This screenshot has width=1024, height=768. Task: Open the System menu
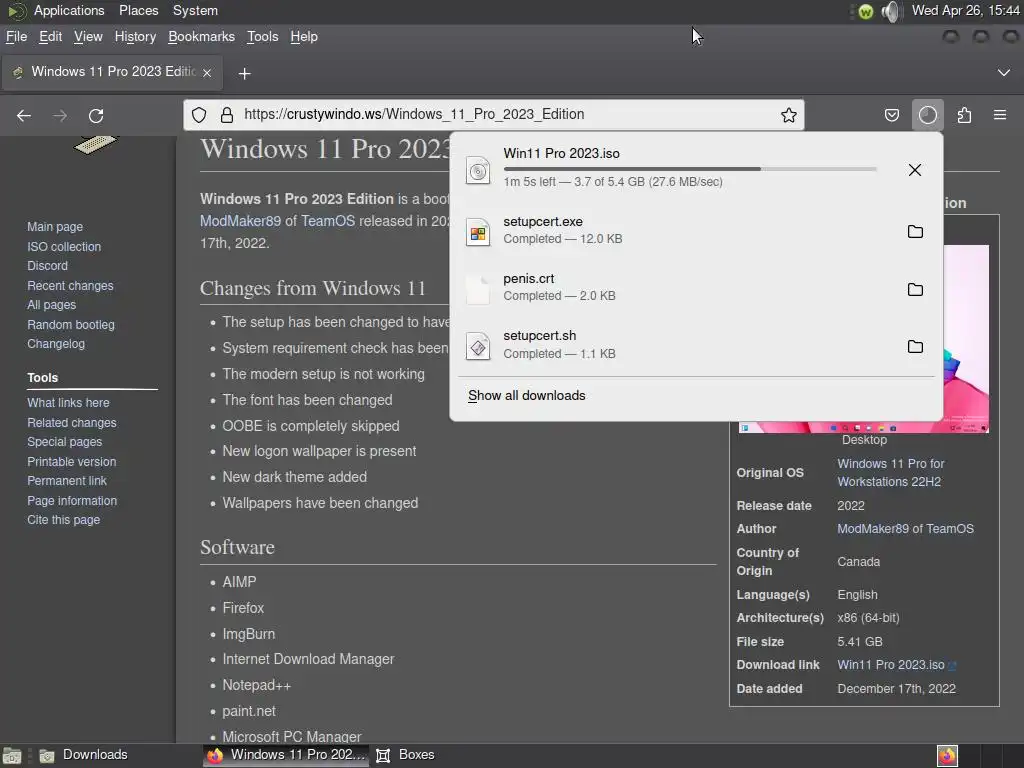[195, 11]
